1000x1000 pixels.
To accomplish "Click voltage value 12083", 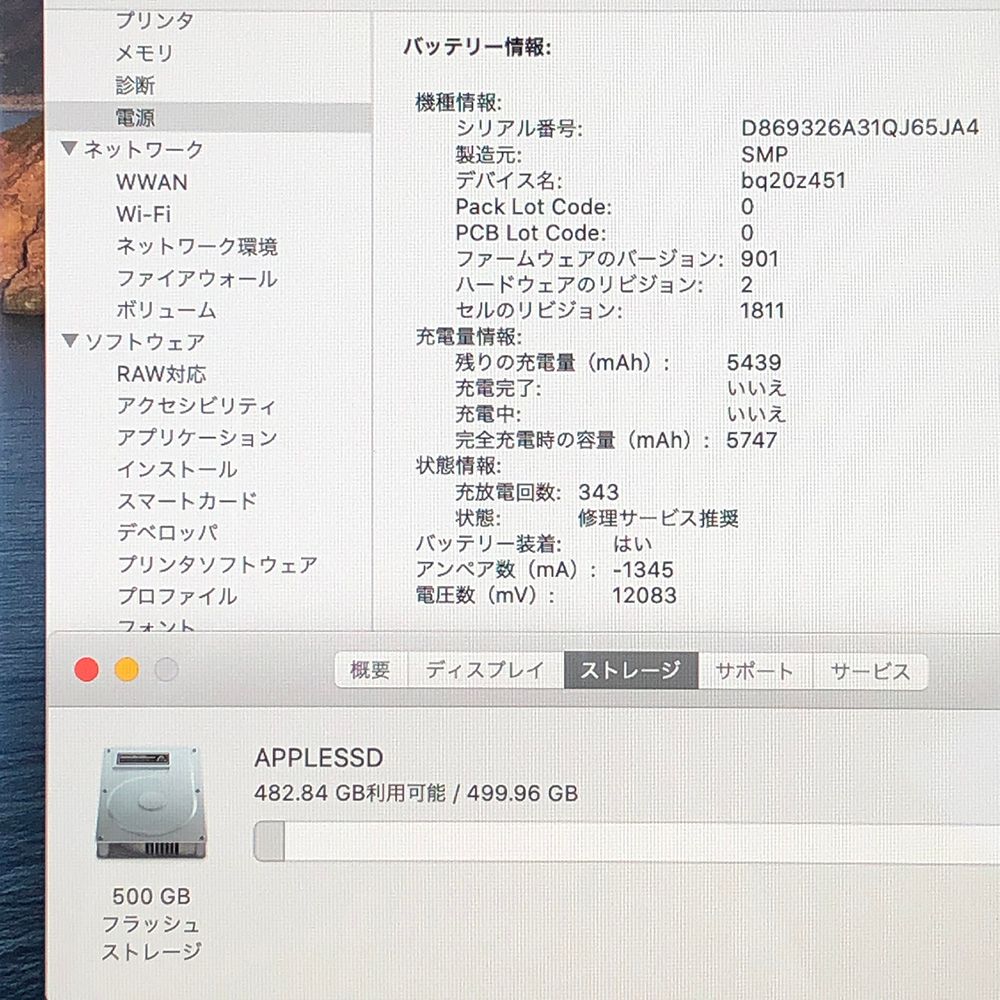I will [x=644, y=596].
